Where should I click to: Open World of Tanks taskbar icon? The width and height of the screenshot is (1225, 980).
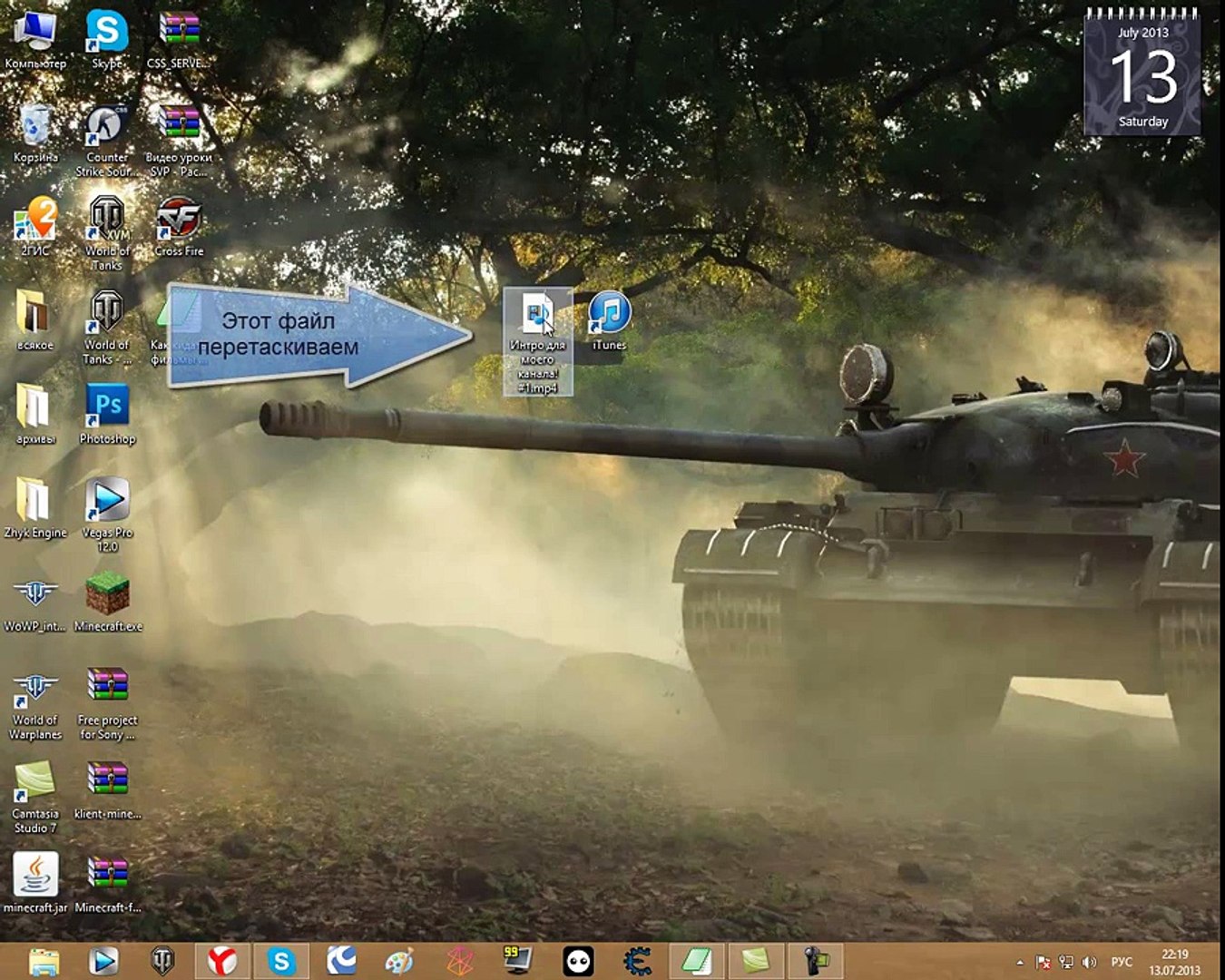(x=162, y=960)
